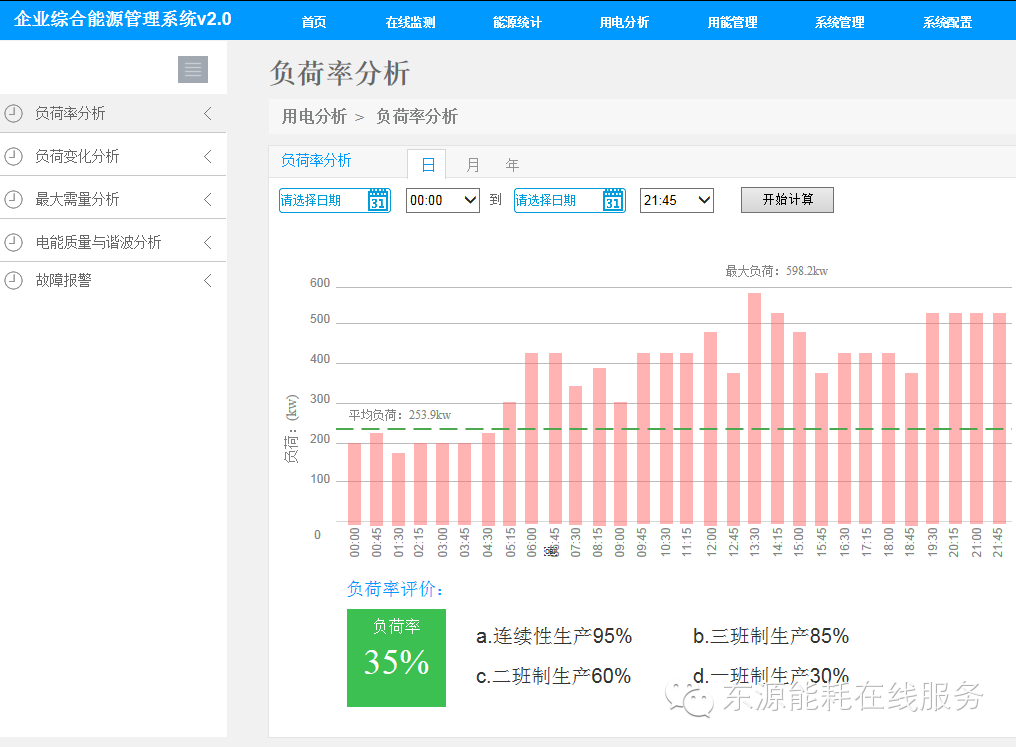Expand the 故障报警 sidebar chevron
The width and height of the screenshot is (1016, 747).
coord(208,281)
